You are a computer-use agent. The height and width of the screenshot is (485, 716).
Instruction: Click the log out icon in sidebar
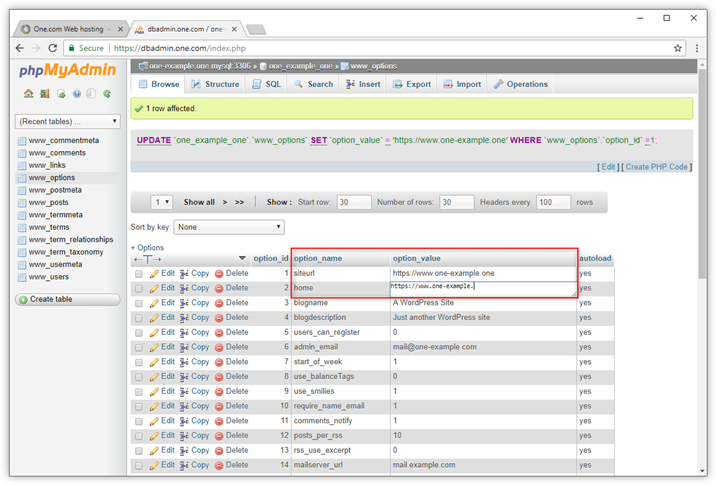pos(44,94)
